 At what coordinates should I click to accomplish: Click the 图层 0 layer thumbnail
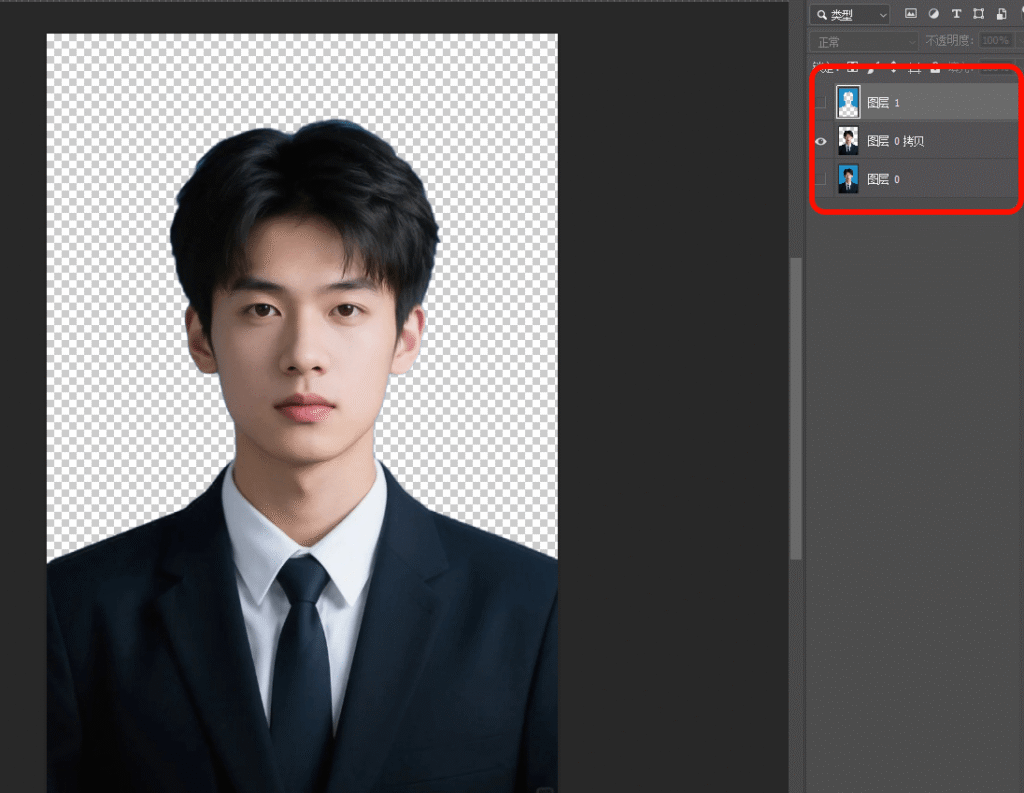[x=848, y=179]
